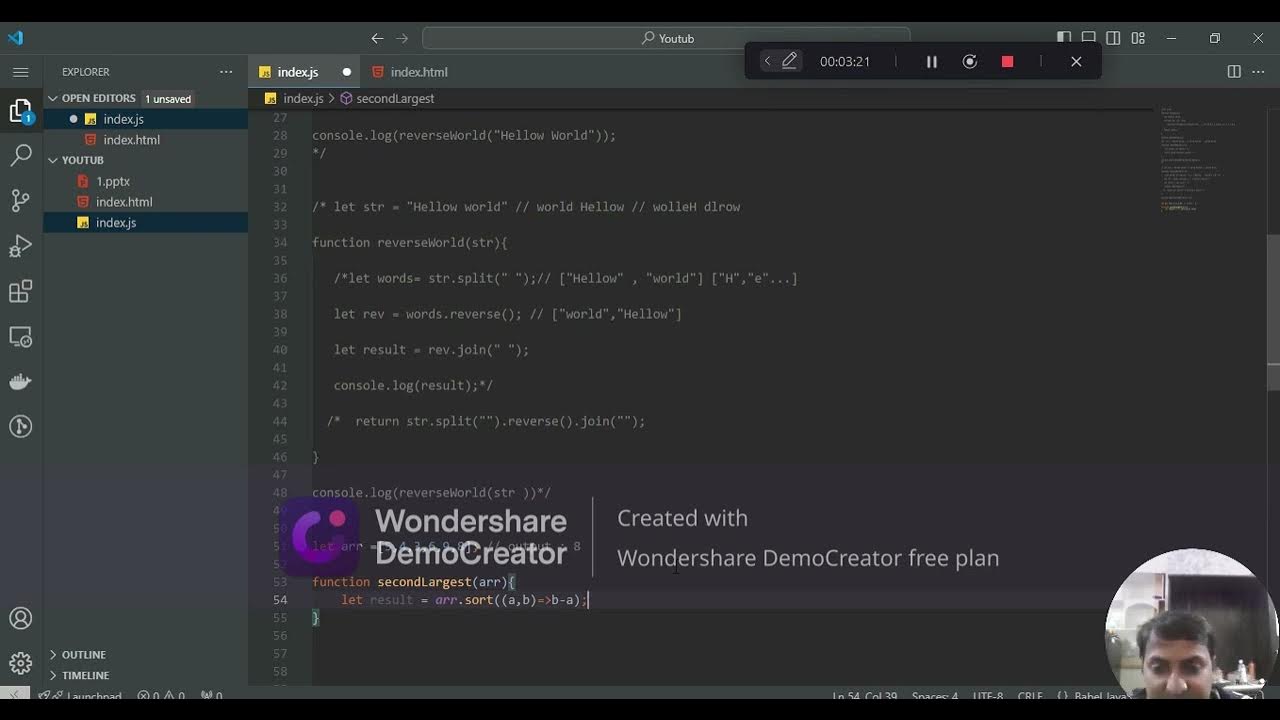Close the recording toolbar

(x=1076, y=61)
